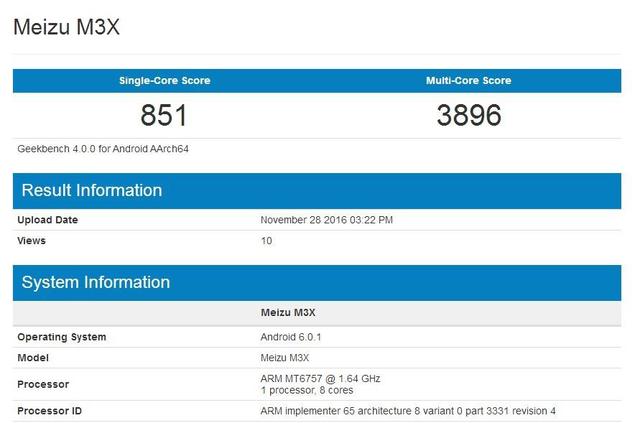Click the Result Information section header
Viewport: 640px width, 423px height.
coord(92,190)
